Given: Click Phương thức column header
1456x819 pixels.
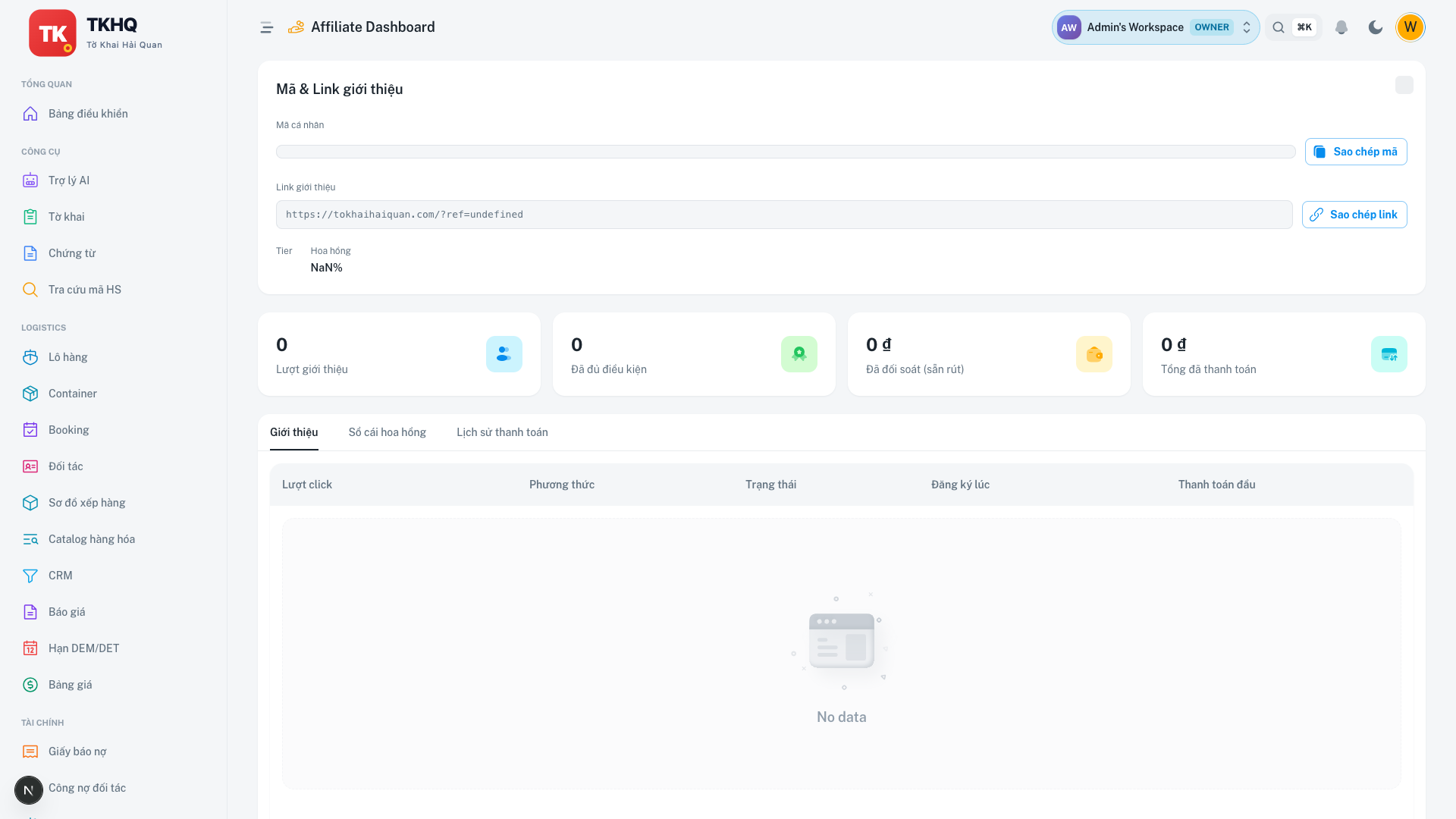Looking at the screenshot, I should coord(562,485).
